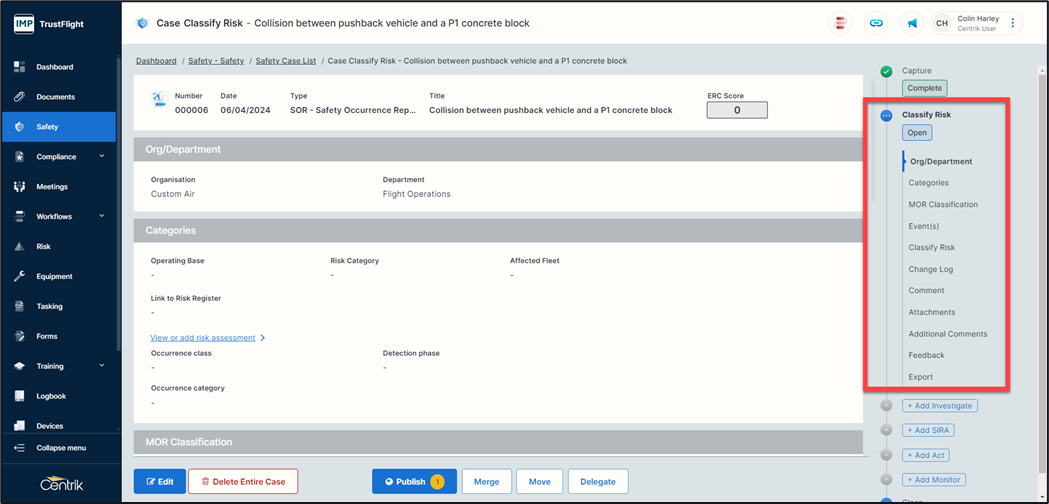The width and height of the screenshot is (1049, 504).
Task: Click View or add risk assessment link
Action: [203, 338]
